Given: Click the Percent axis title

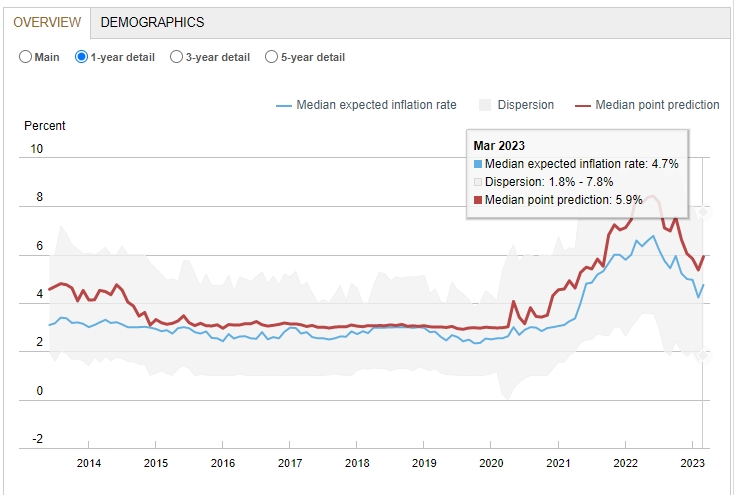Looking at the screenshot, I should click(45, 126).
